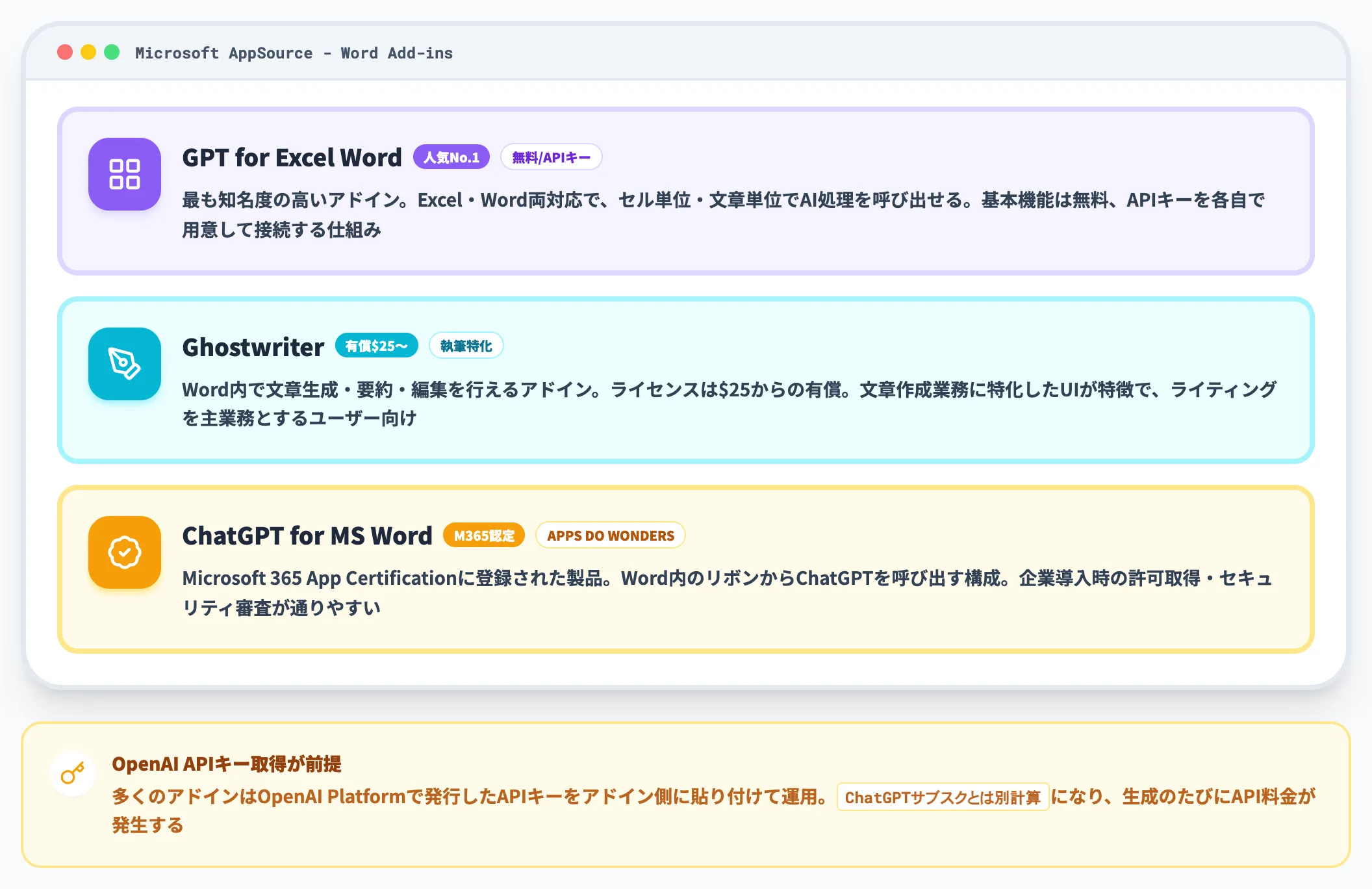This screenshot has height=889, width=1372.
Task: Click the orange ChatGPT for MS Word badge icon
Action: (x=125, y=552)
